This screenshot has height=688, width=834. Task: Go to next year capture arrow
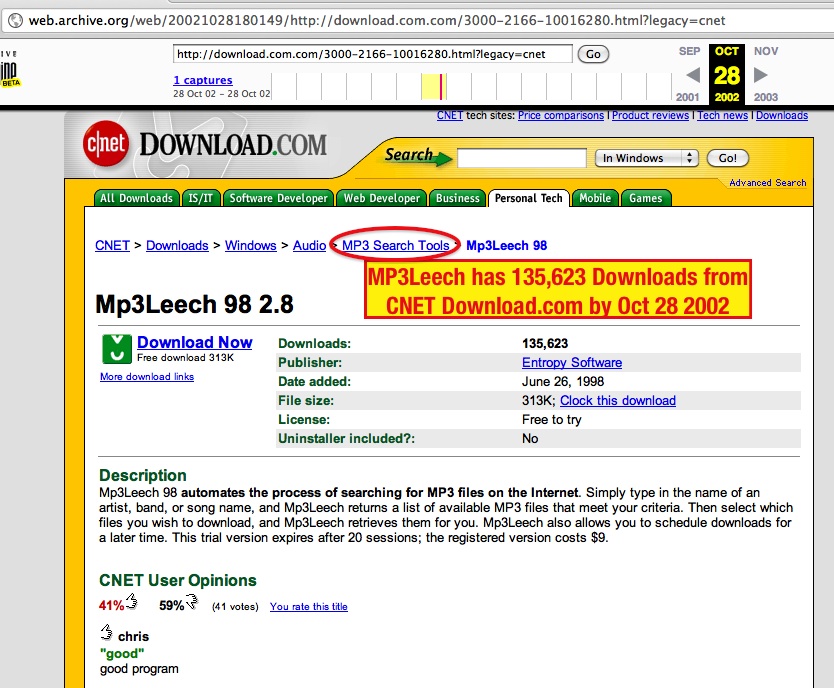pos(761,75)
